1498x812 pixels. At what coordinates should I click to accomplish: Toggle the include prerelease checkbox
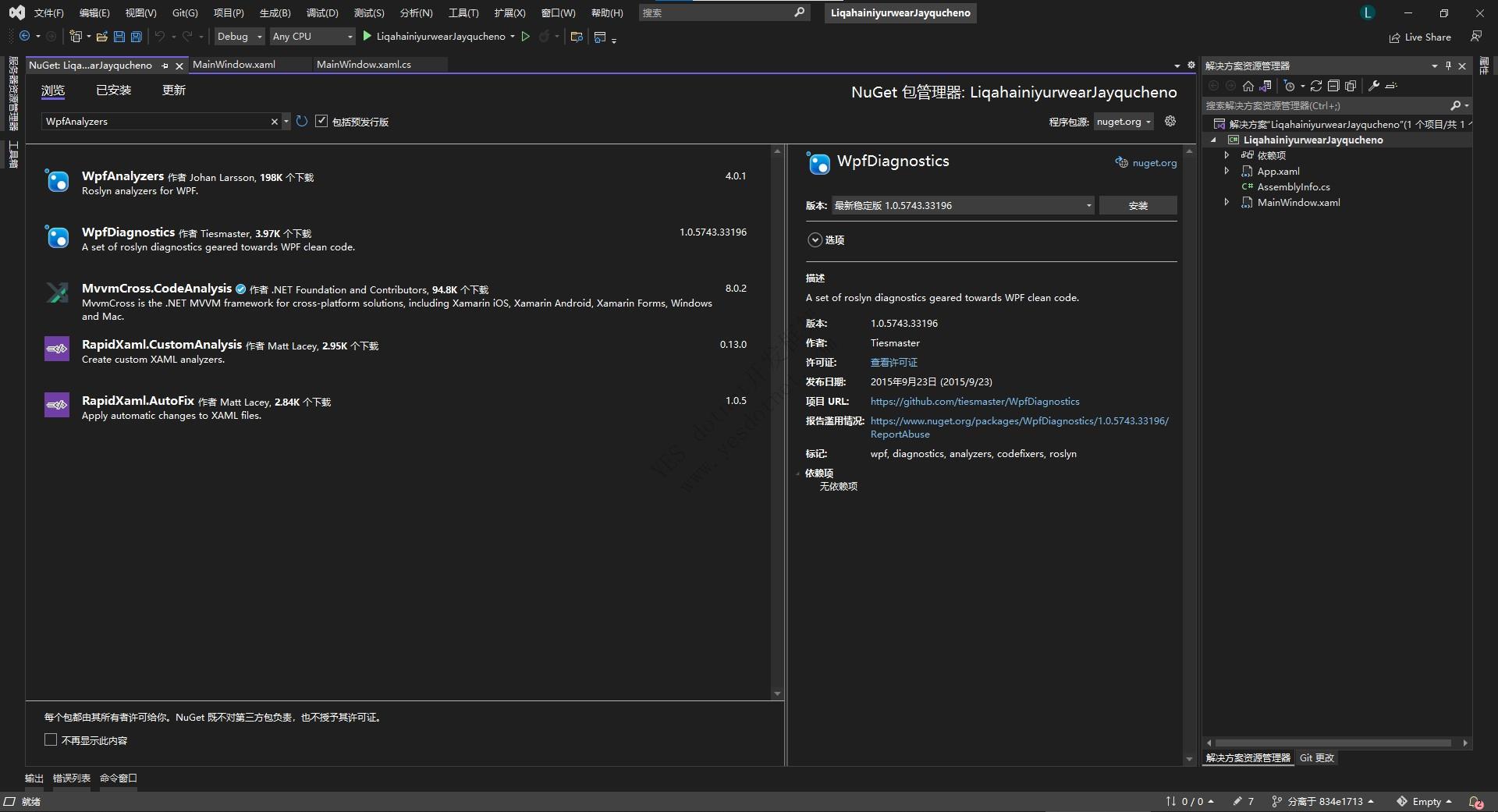(x=321, y=121)
